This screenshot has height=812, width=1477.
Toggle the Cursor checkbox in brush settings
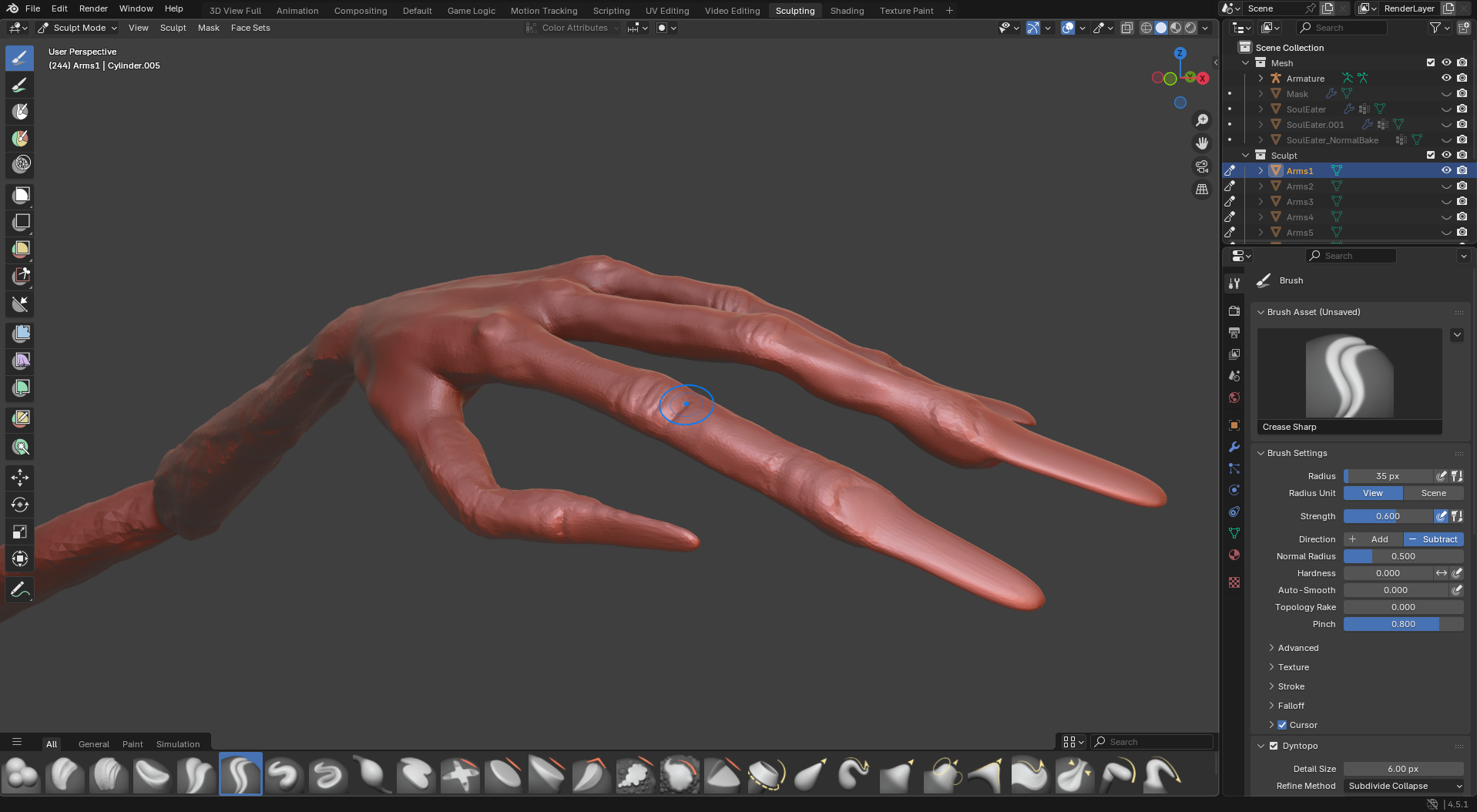pos(1282,725)
